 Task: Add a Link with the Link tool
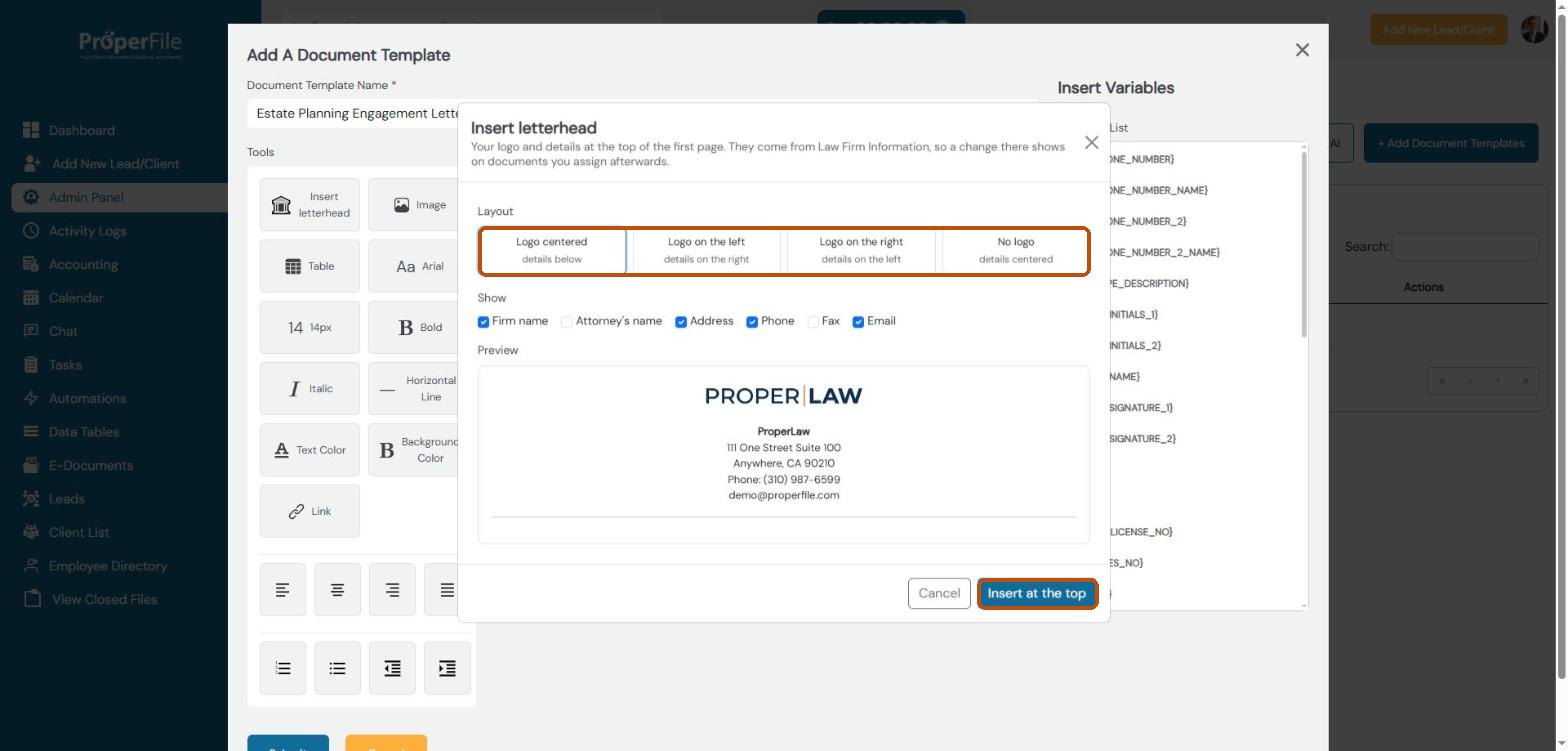[310, 511]
